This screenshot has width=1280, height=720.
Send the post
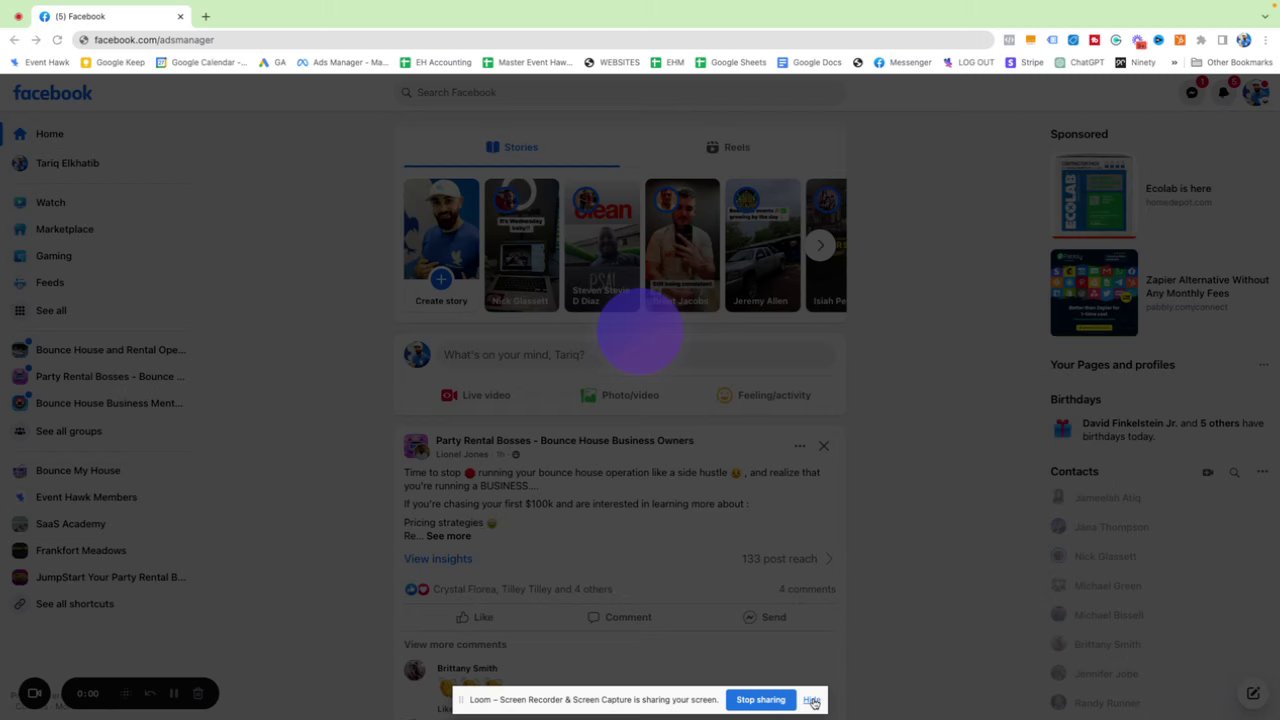(764, 617)
